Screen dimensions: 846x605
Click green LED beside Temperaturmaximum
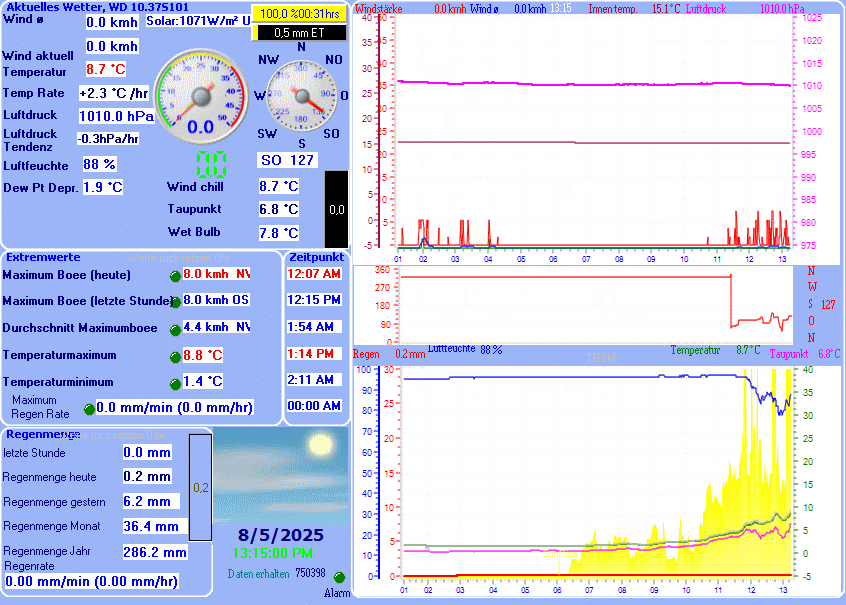pos(175,356)
